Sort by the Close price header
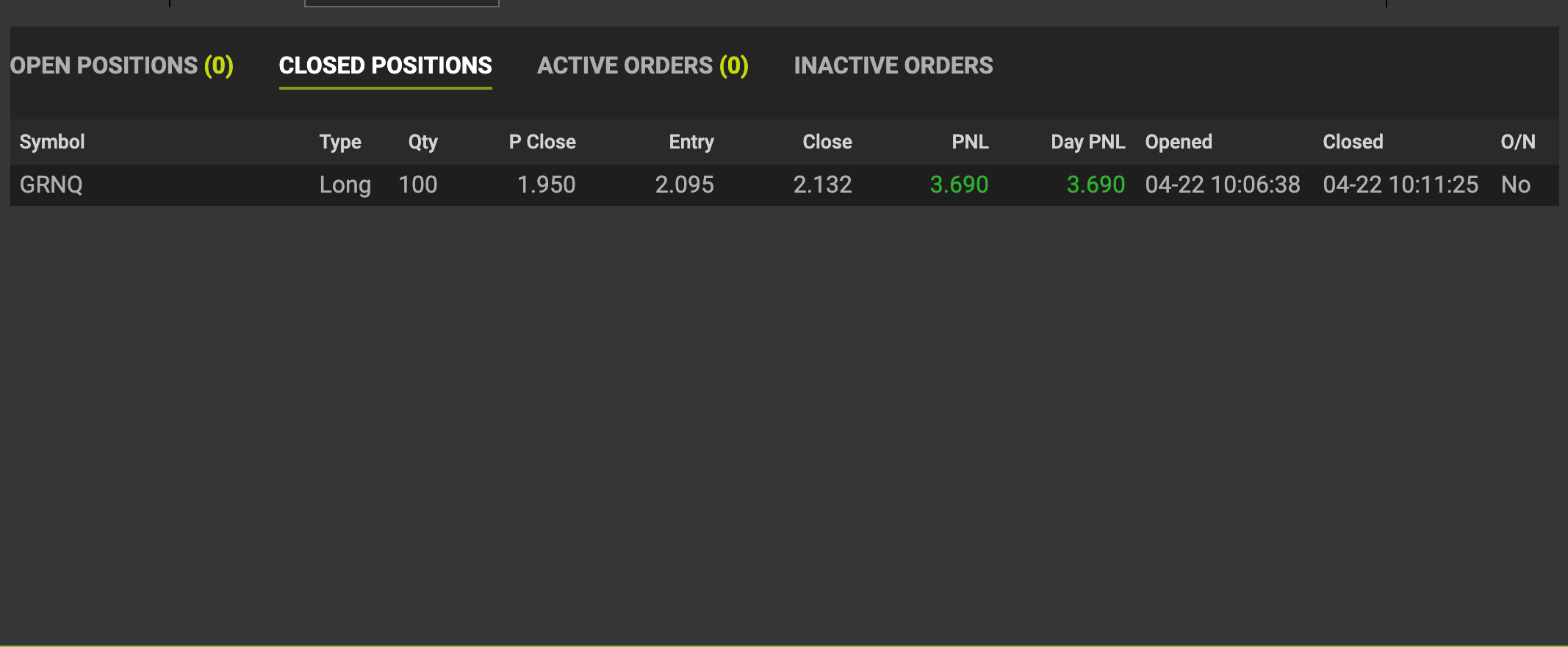The height and width of the screenshot is (647, 1568). (x=827, y=142)
